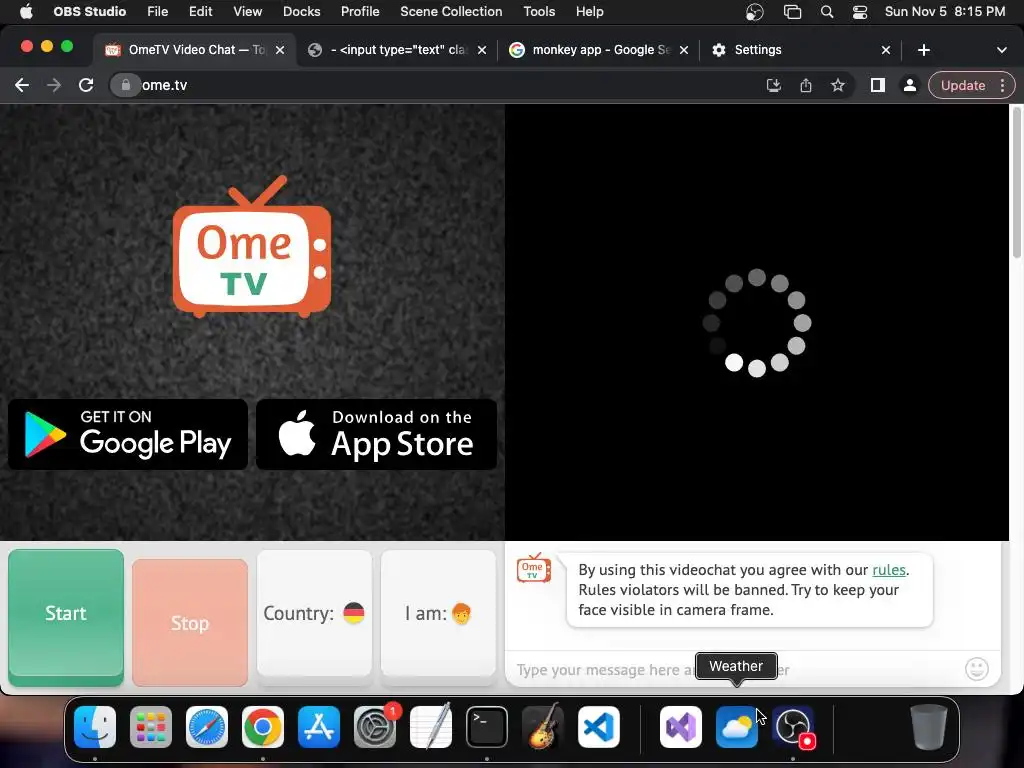Open Launchpad from the dock
This screenshot has width=1024, height=768.
pos(151,727)
